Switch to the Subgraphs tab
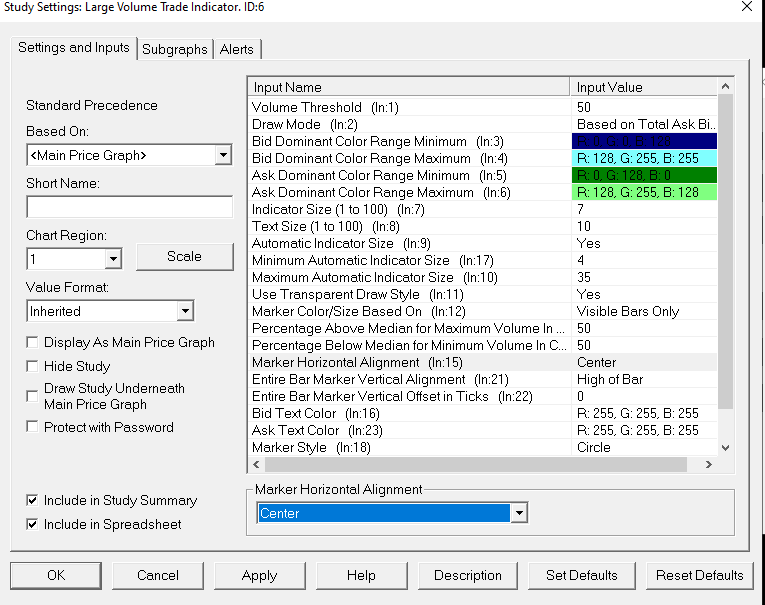The image size is (765, 605). [x=175, y=49]
